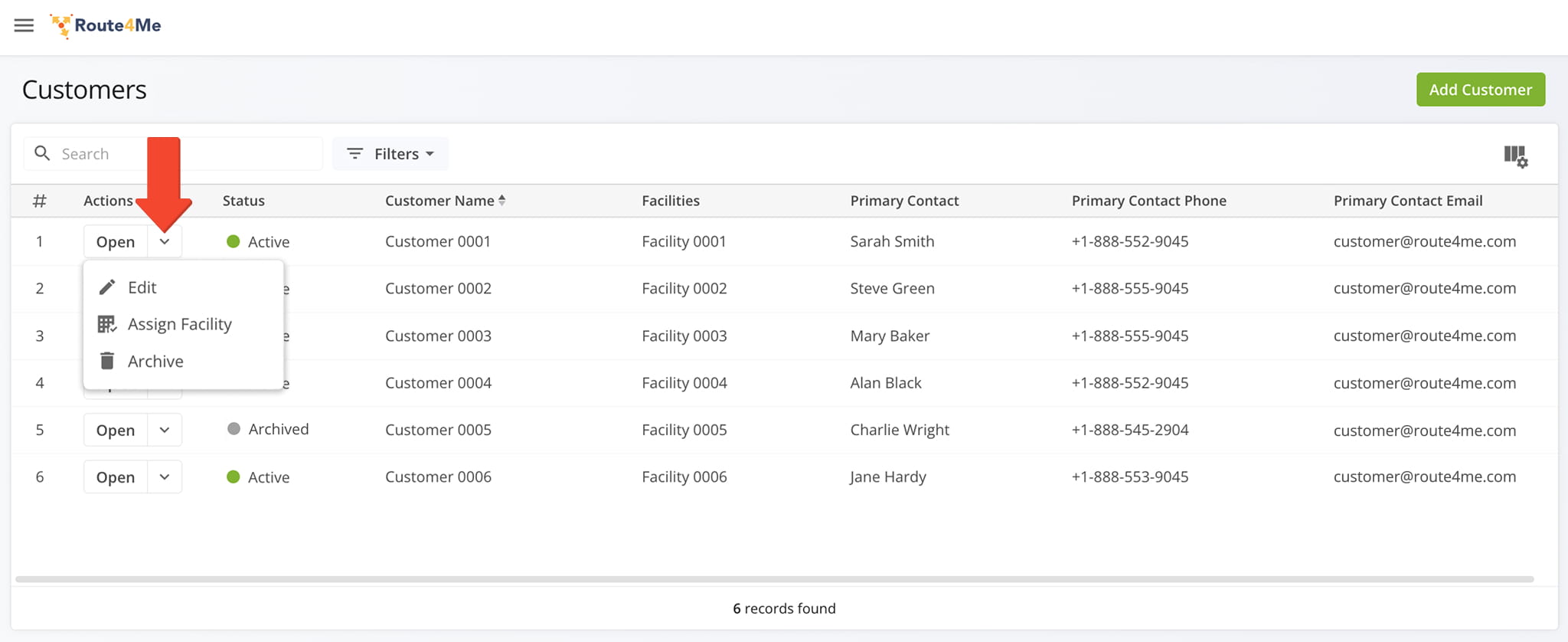The height and width of the screenshot is (642, 1568).
Task: Click phone number +1-888-545-2904
Action: tap(1130, 430)
